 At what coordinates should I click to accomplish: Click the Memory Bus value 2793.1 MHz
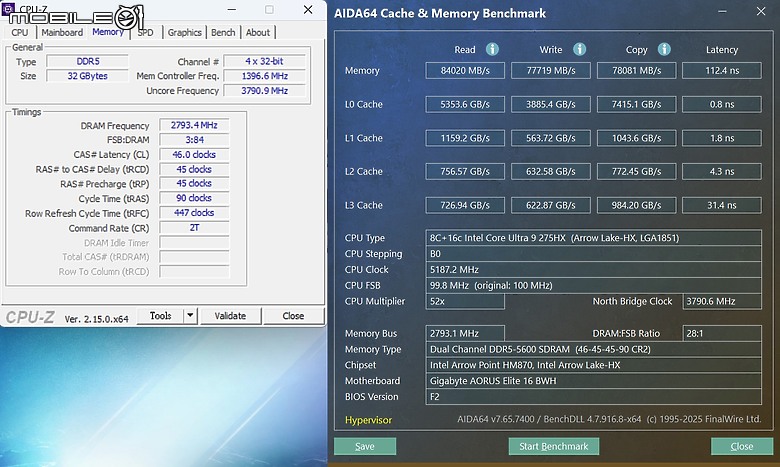coord(465,333)
